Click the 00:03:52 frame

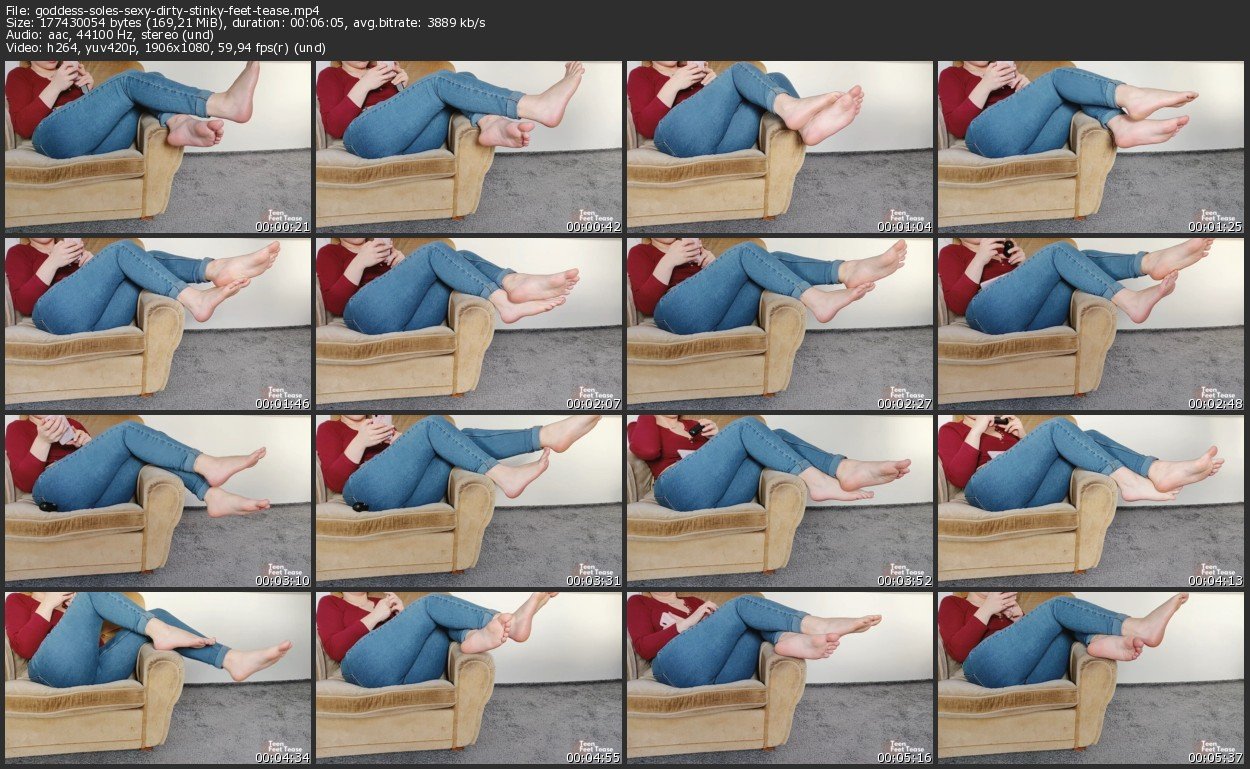[x=779, y=501]
